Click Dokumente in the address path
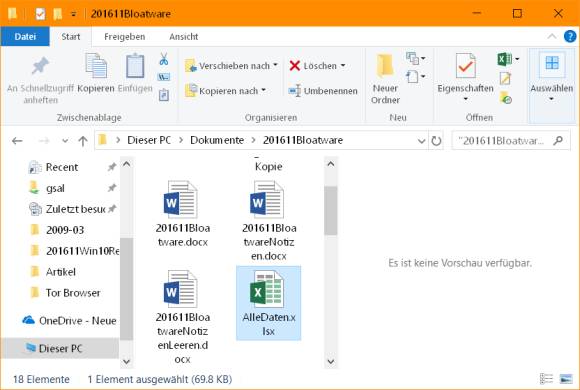 (x=217, y=140)
